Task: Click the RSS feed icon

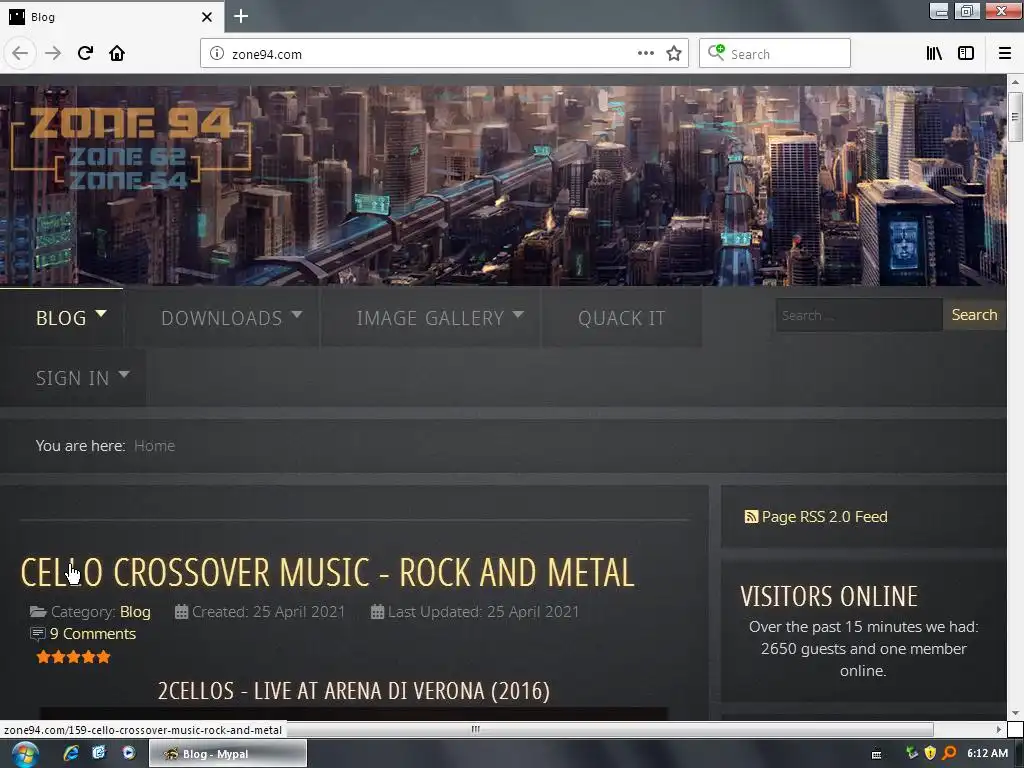Action: click(751, 517)
